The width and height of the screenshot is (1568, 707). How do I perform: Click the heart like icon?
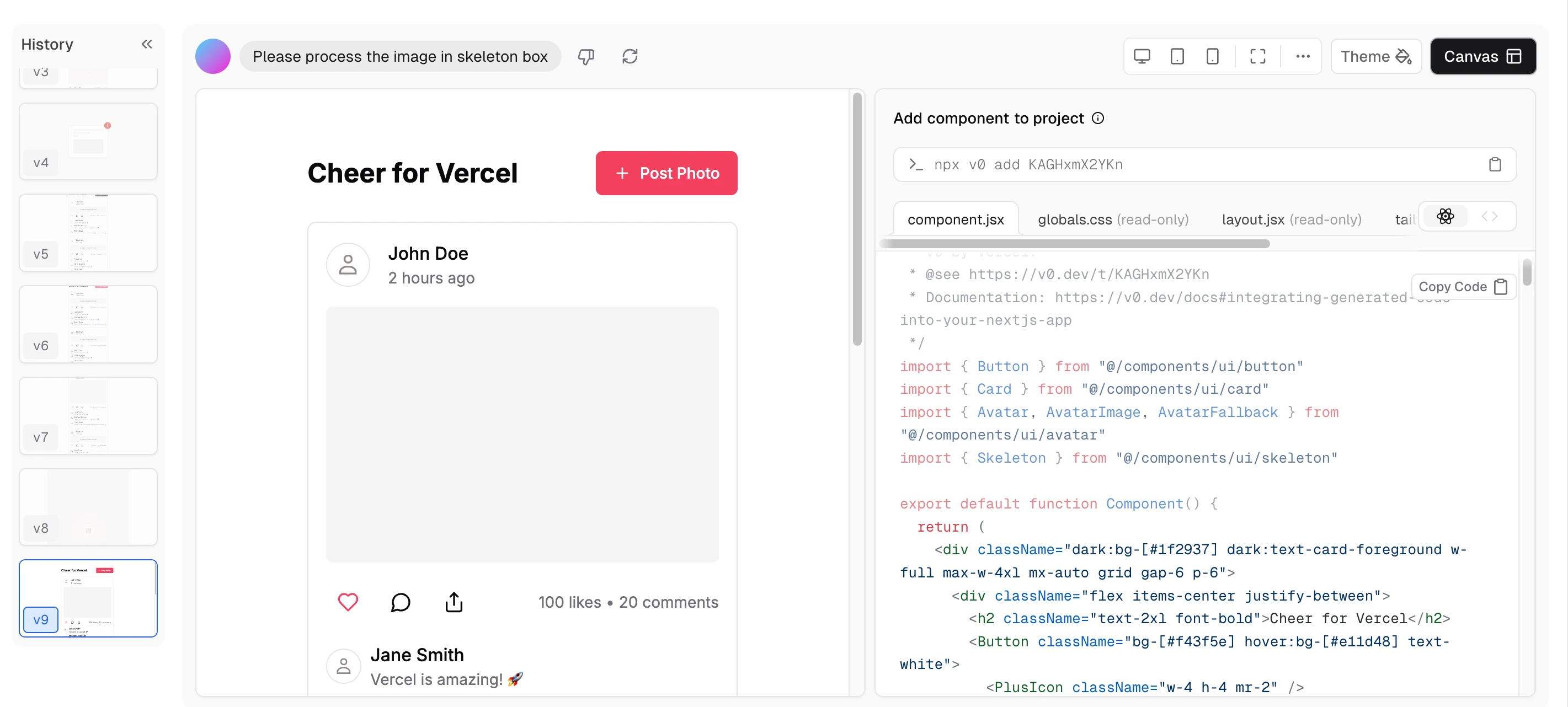click(x=348, y=602)
